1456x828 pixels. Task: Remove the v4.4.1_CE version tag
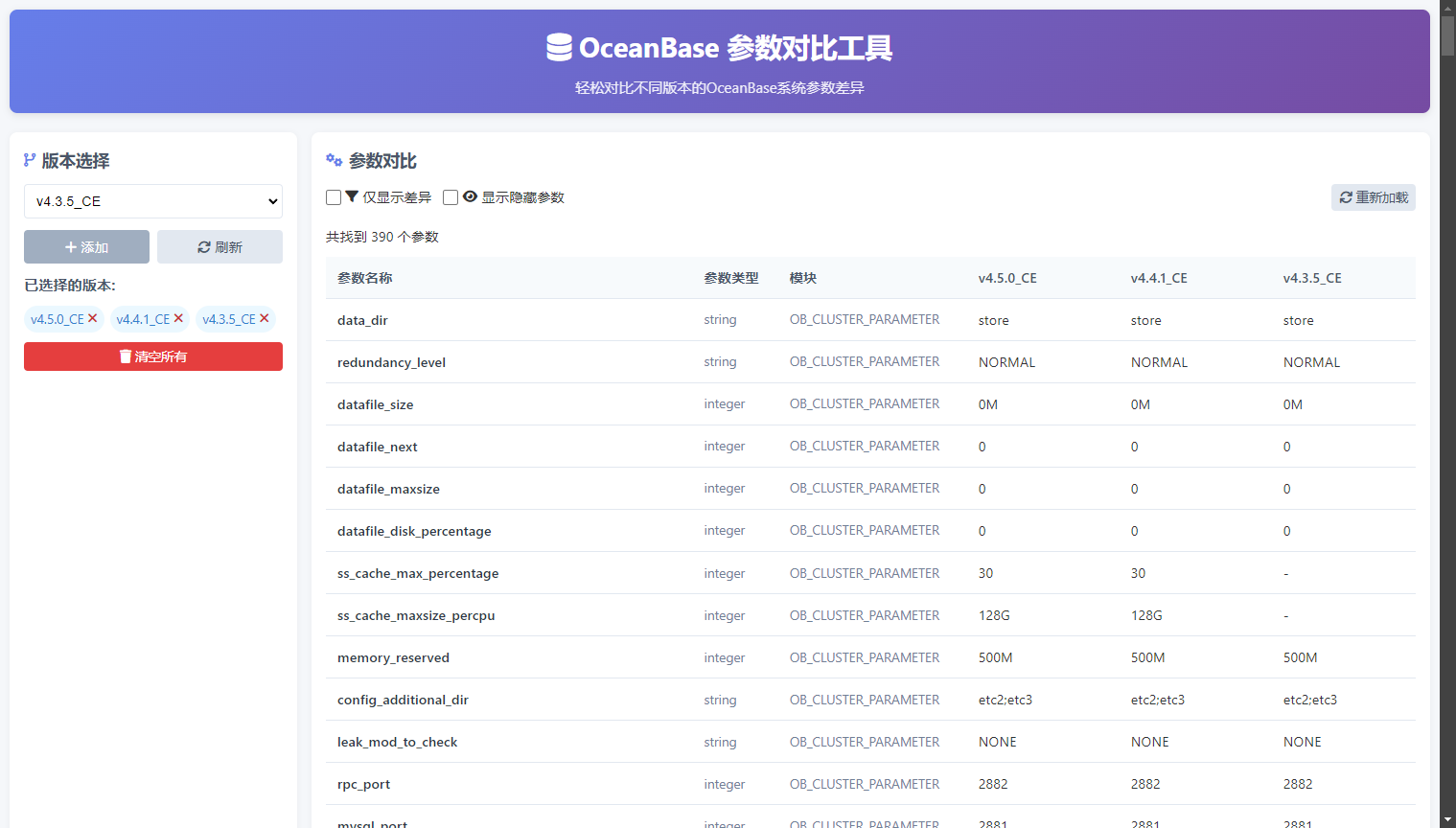178,318
